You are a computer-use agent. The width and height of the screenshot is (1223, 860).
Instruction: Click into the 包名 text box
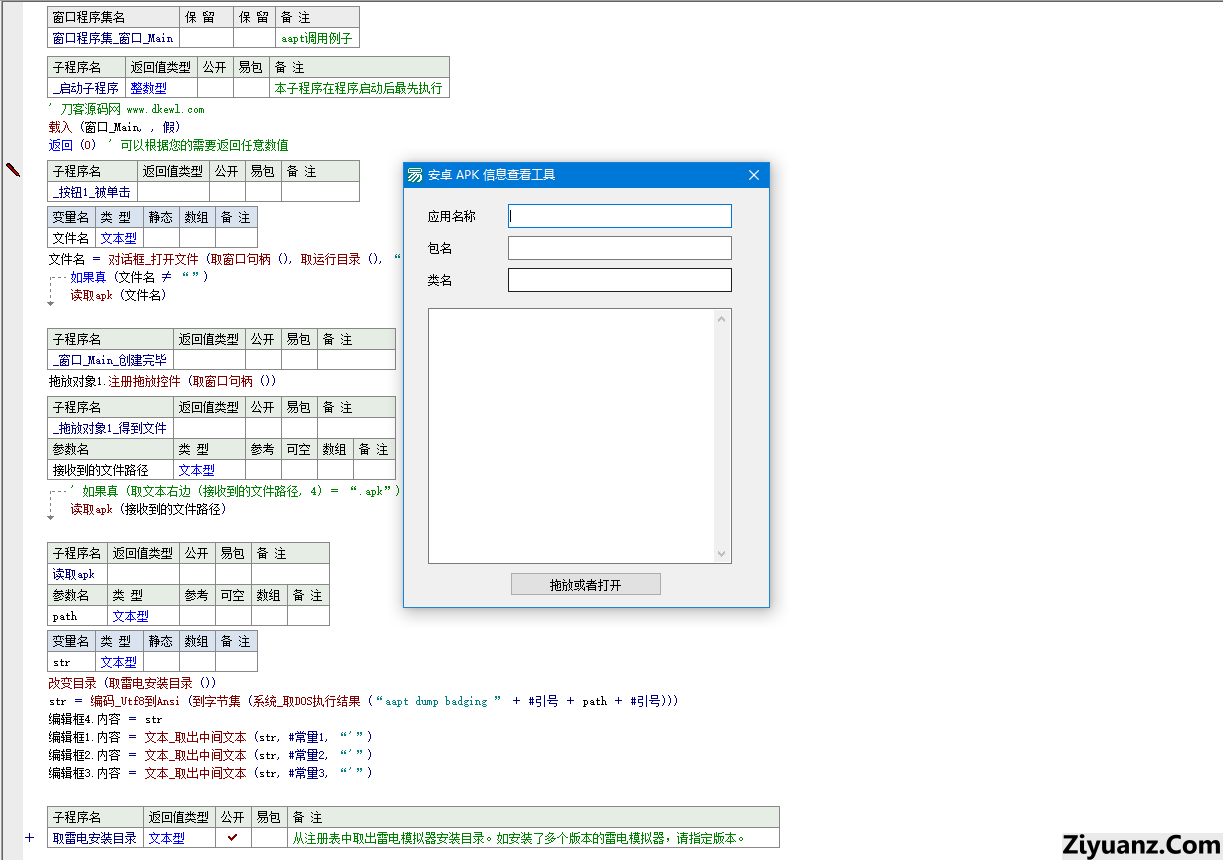click(x=619, y=248)
